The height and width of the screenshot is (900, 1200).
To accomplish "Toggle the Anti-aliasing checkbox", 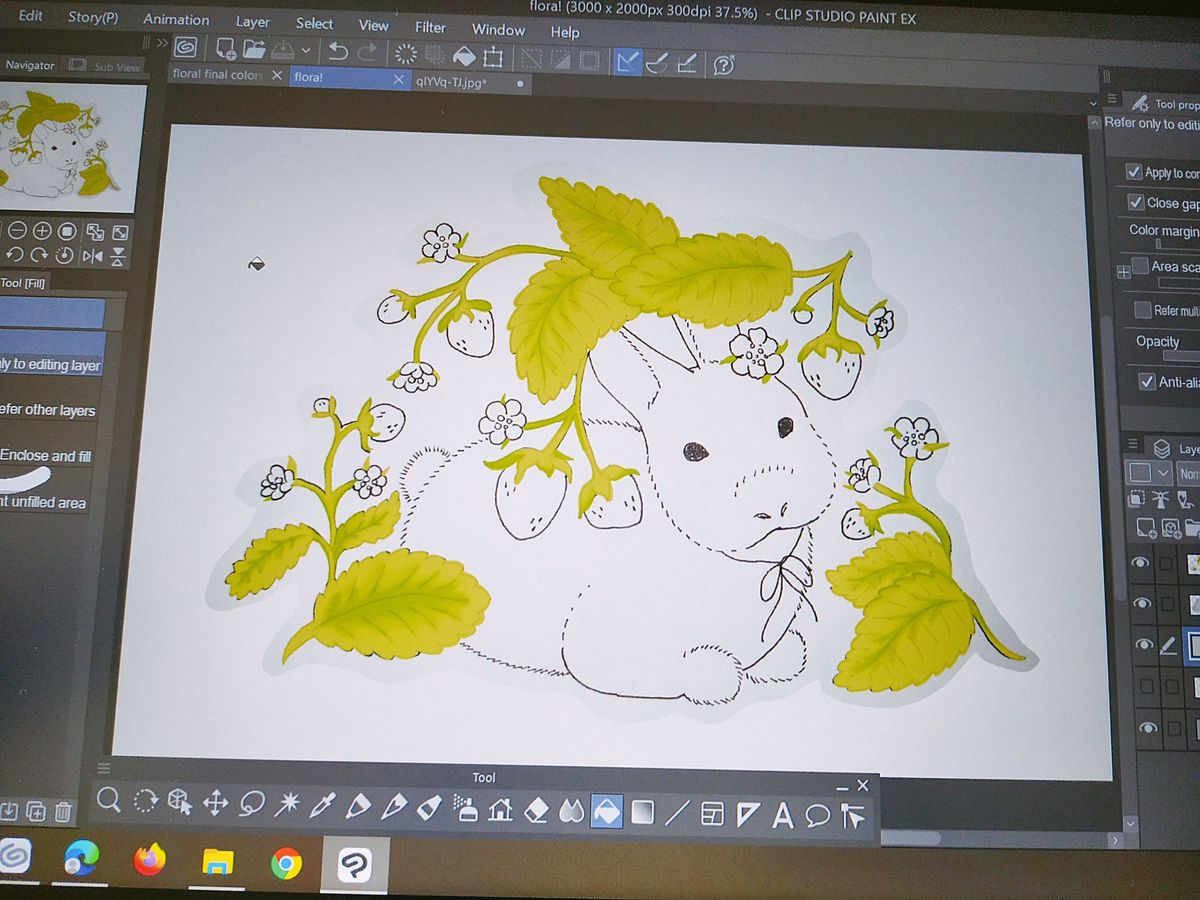I will coord(1147,381).
